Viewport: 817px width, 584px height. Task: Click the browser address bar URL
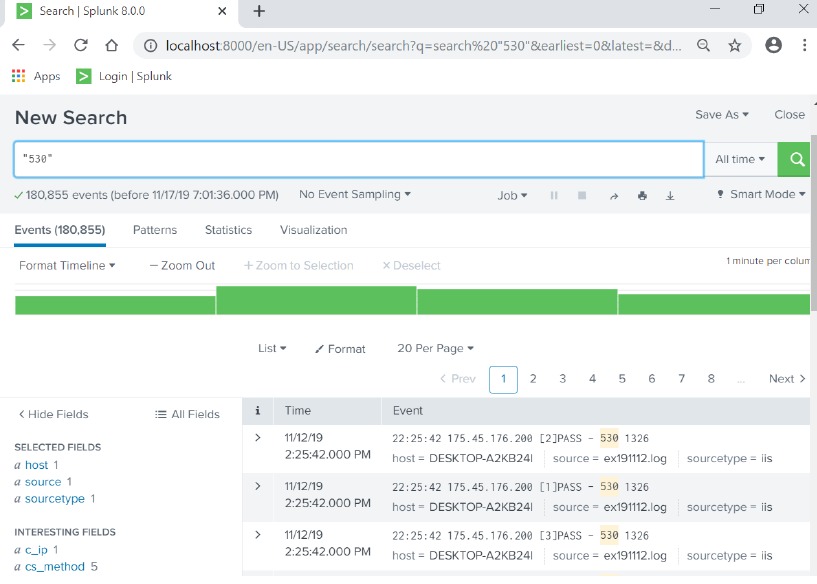point(423,46)
